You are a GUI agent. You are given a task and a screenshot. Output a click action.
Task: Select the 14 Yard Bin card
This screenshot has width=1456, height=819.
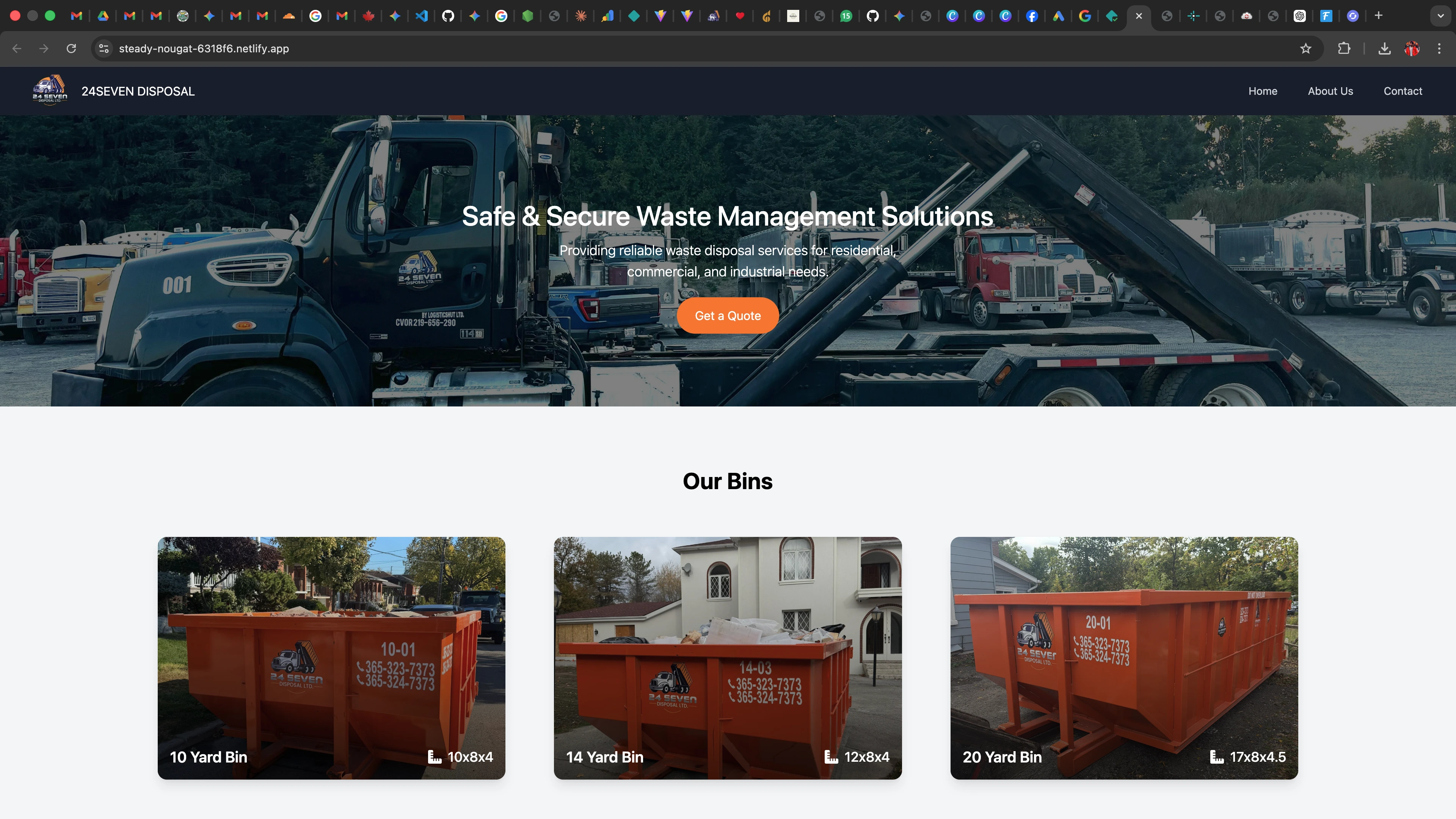point(728,658)
